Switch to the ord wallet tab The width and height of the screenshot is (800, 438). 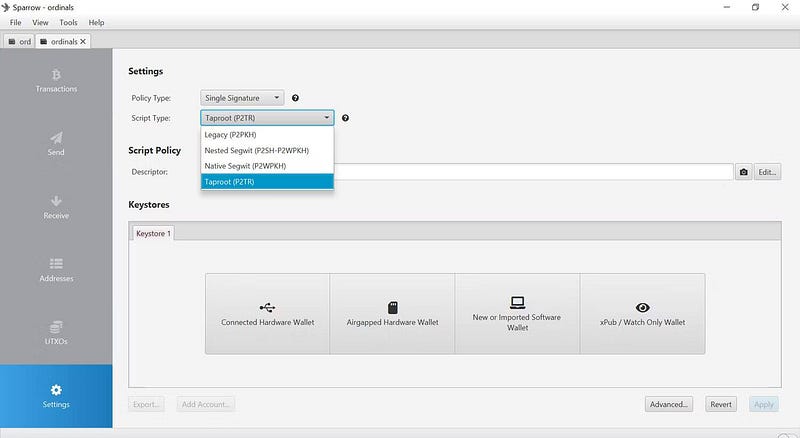(x=22, y=41)
